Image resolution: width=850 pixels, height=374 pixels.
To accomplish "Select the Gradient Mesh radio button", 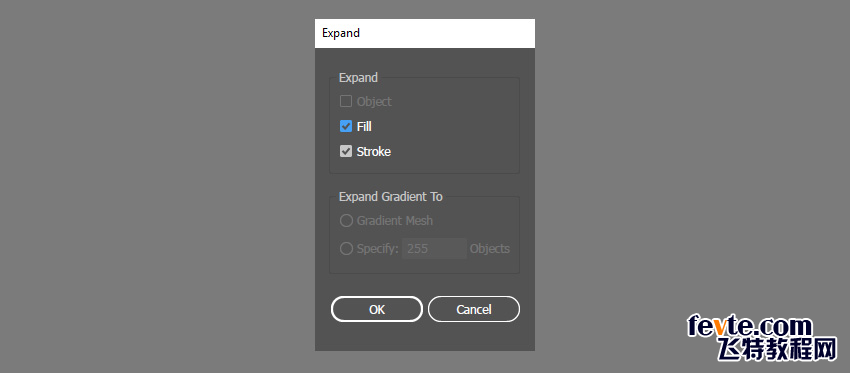I will pos(346,221).
